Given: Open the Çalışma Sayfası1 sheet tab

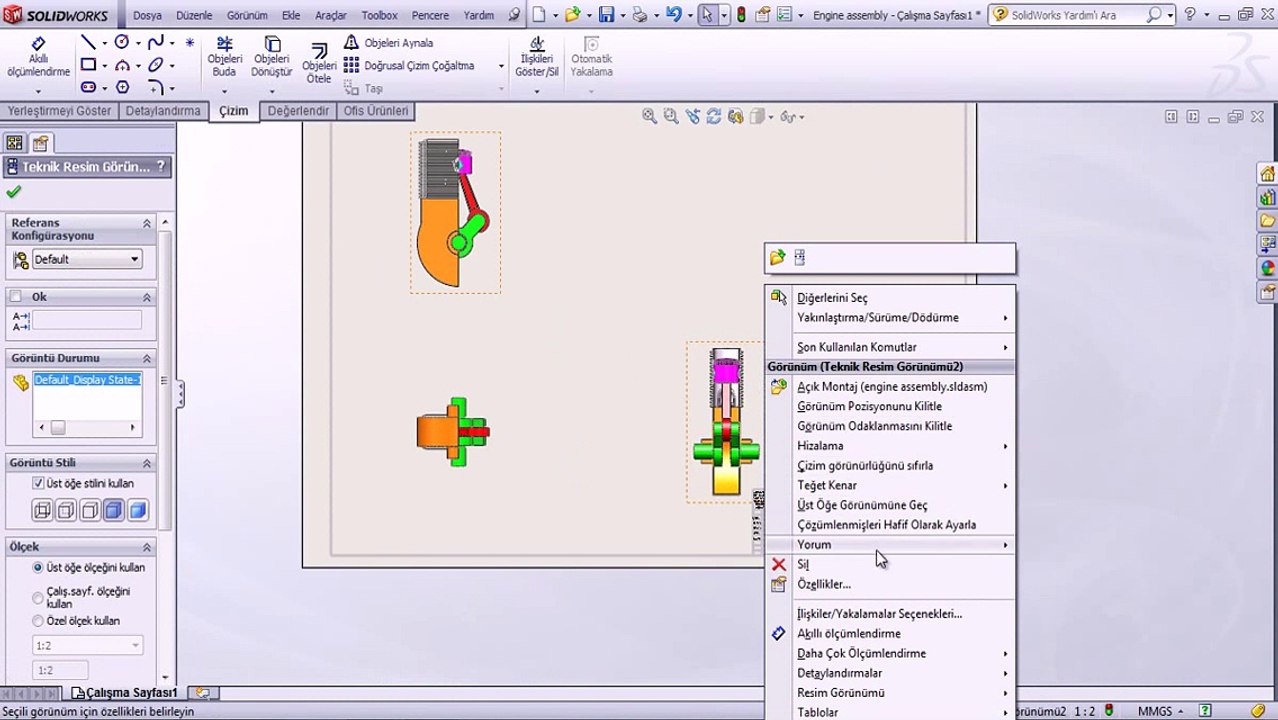Looking at the screenshot, I should click(x=125, y=692).
